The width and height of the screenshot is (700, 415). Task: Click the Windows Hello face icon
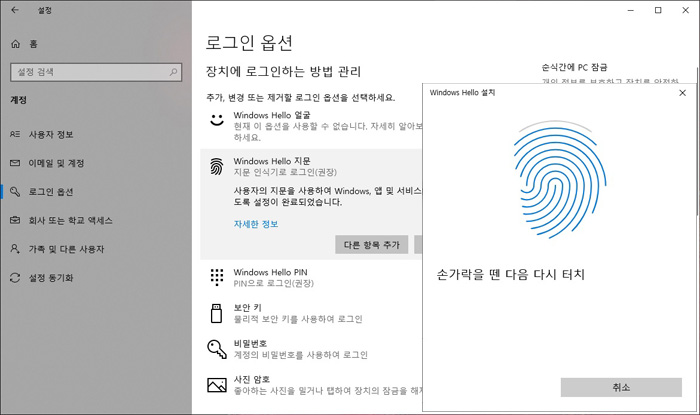coord(216,120)
